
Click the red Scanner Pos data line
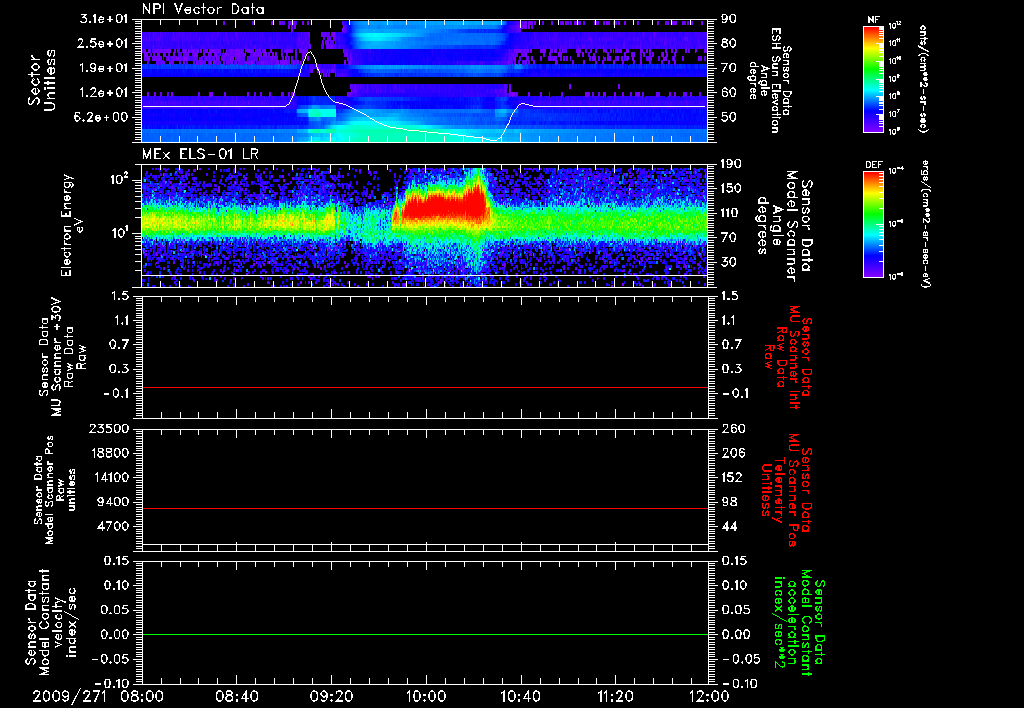point(424,508)
